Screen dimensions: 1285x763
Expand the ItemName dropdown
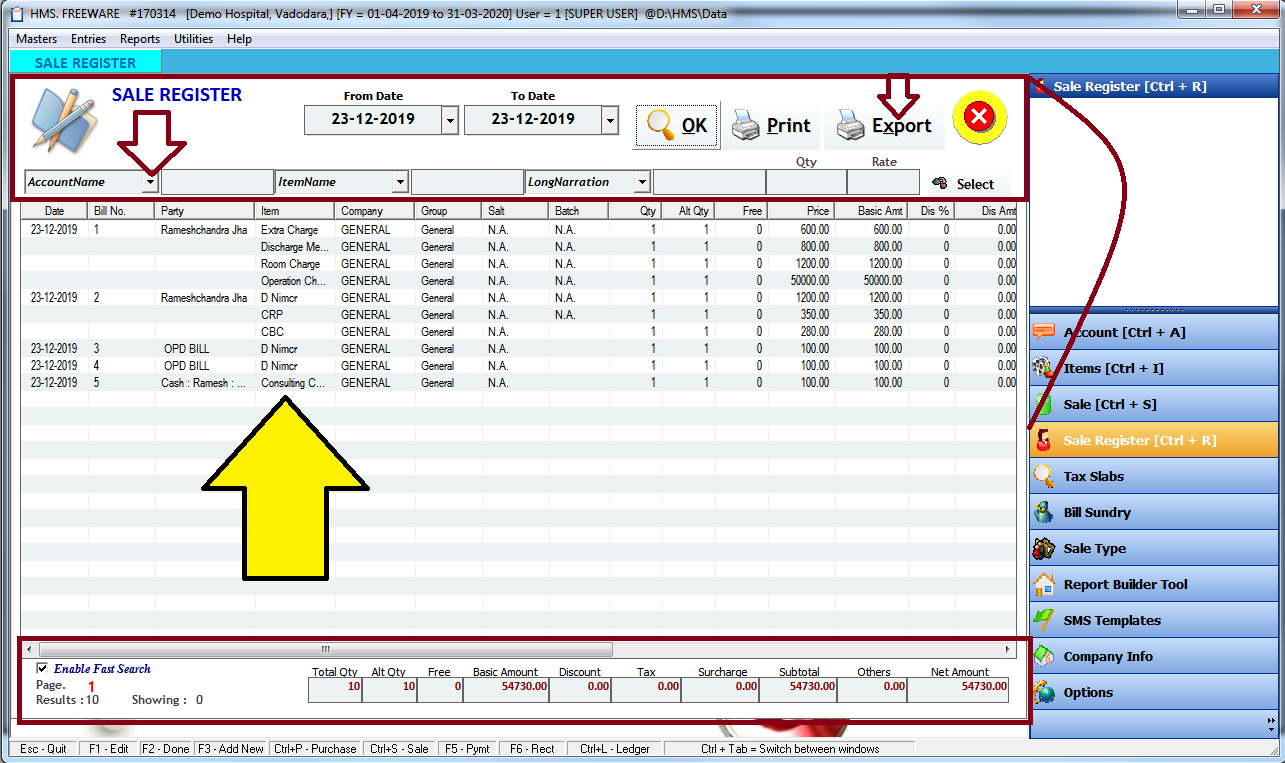[x=402, y=182]
